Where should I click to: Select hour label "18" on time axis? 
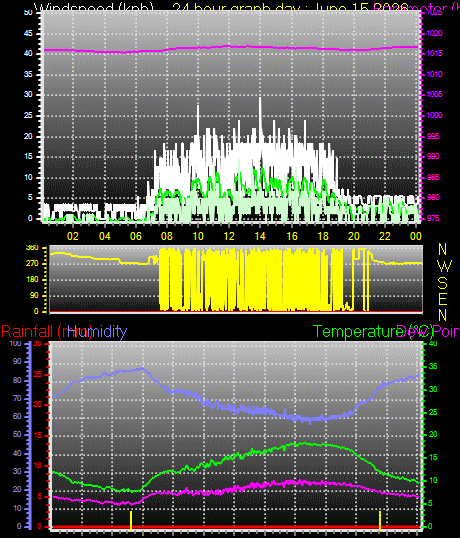tap(323, 236)
